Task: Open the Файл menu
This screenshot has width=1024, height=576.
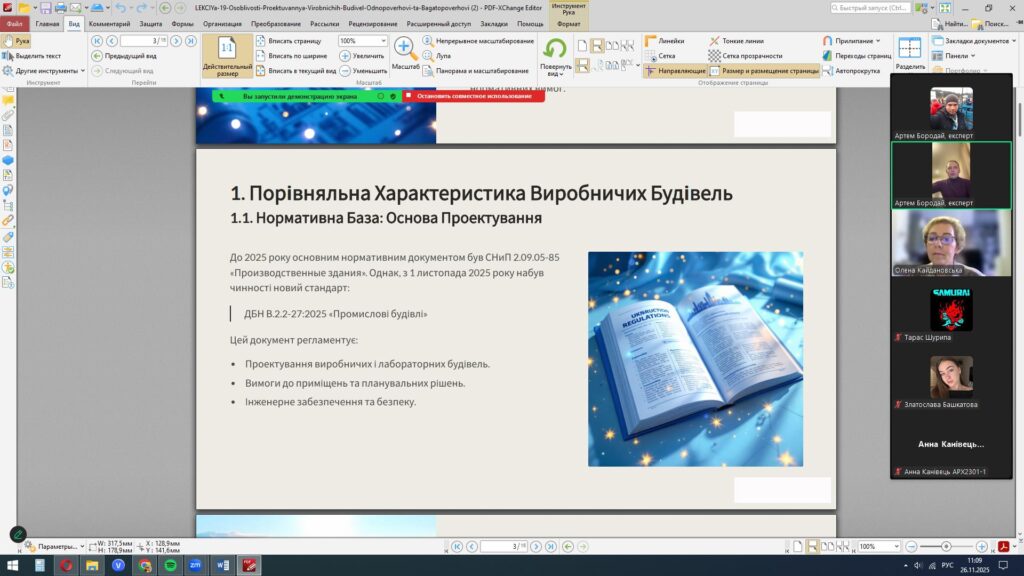Action: [x=15, y=22]
